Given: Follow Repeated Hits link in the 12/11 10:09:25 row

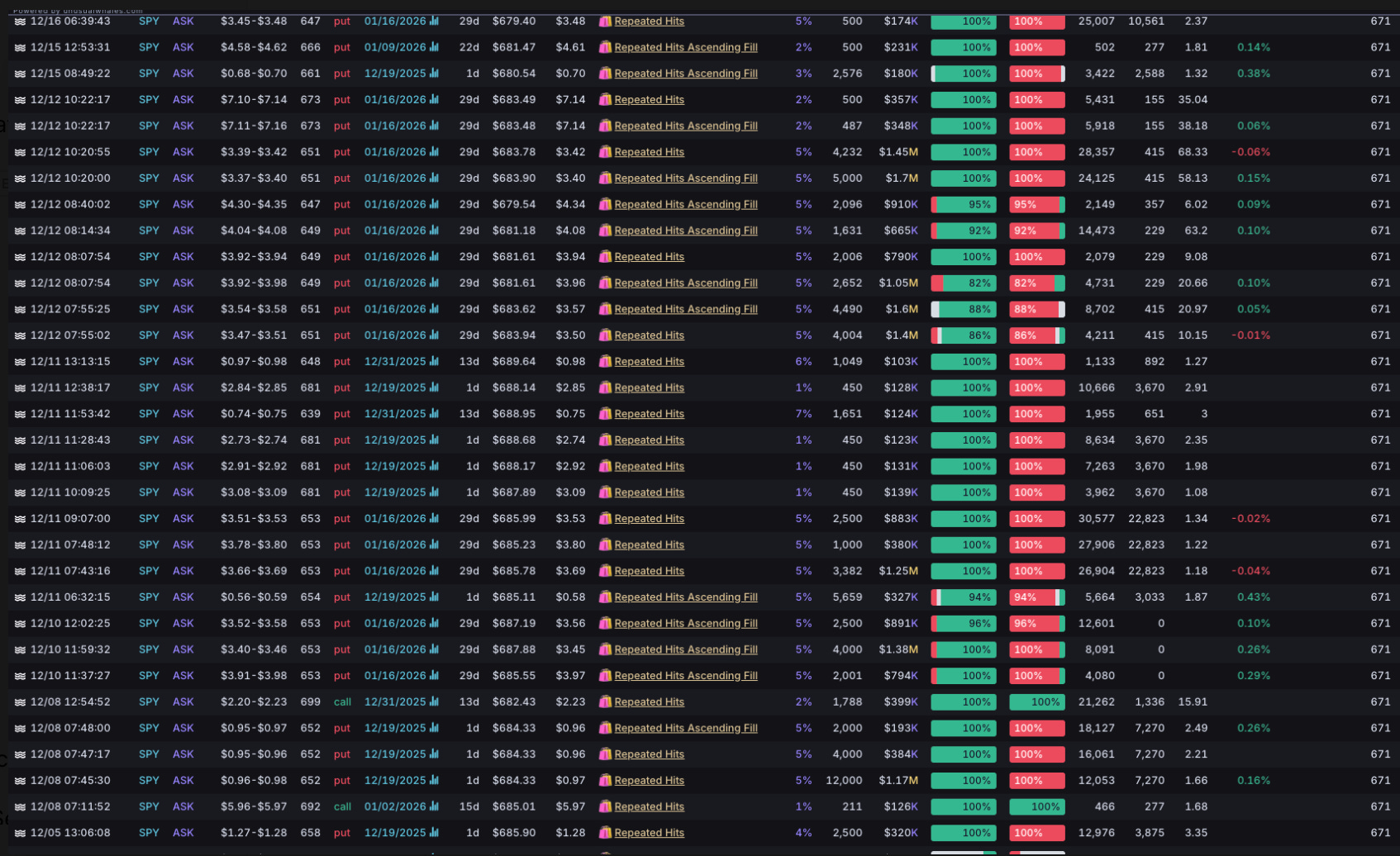Looking at the screenshot, I should (649, 492).
